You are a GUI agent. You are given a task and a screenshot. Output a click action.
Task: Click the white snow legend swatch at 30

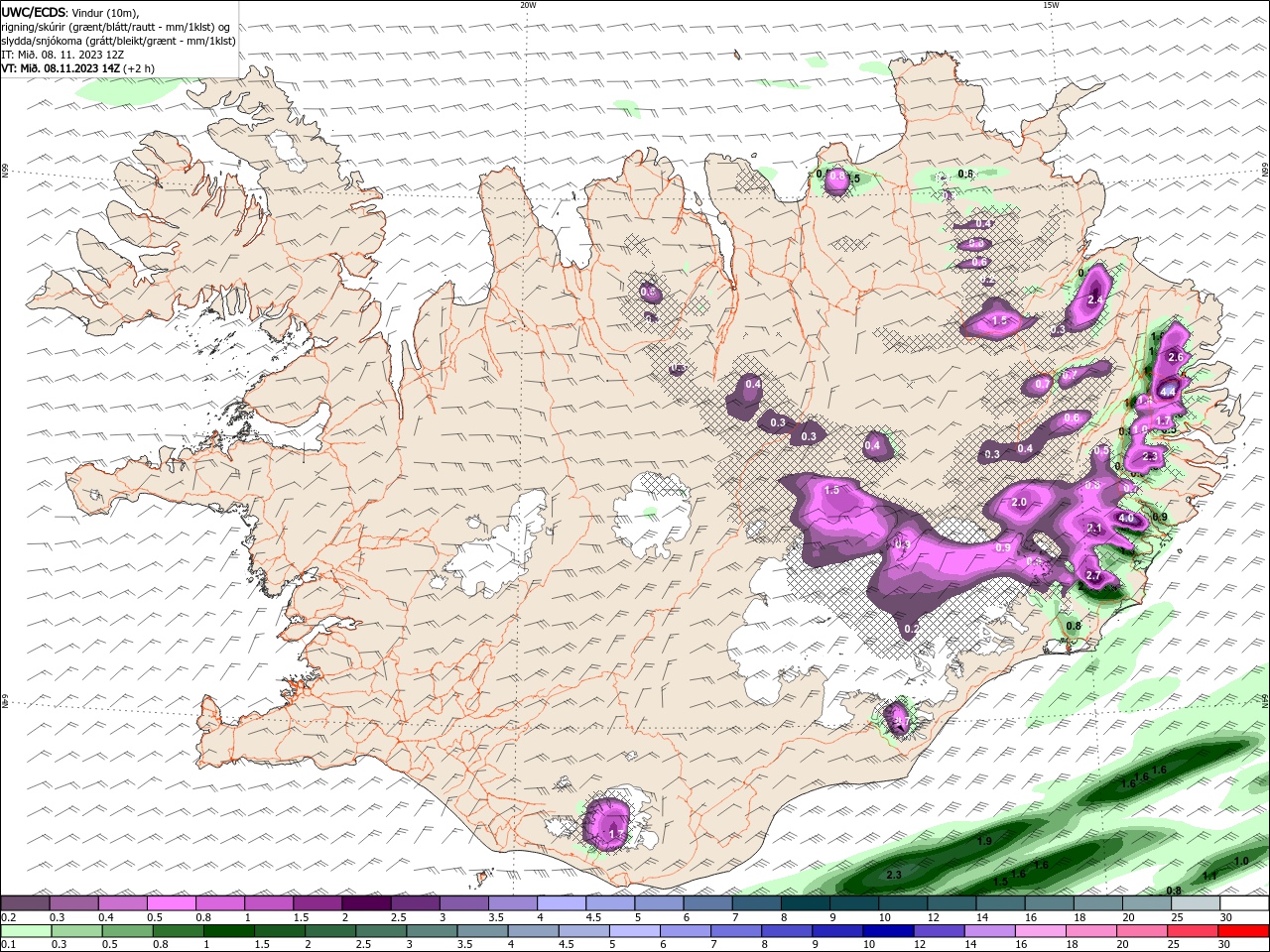coord(1244,903)
